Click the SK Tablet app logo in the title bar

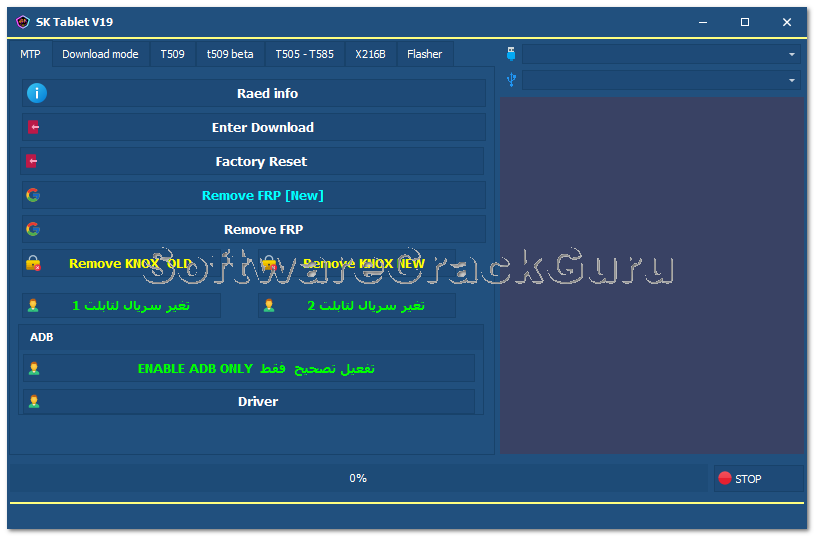pyautogui.click(x=23, y=22)
